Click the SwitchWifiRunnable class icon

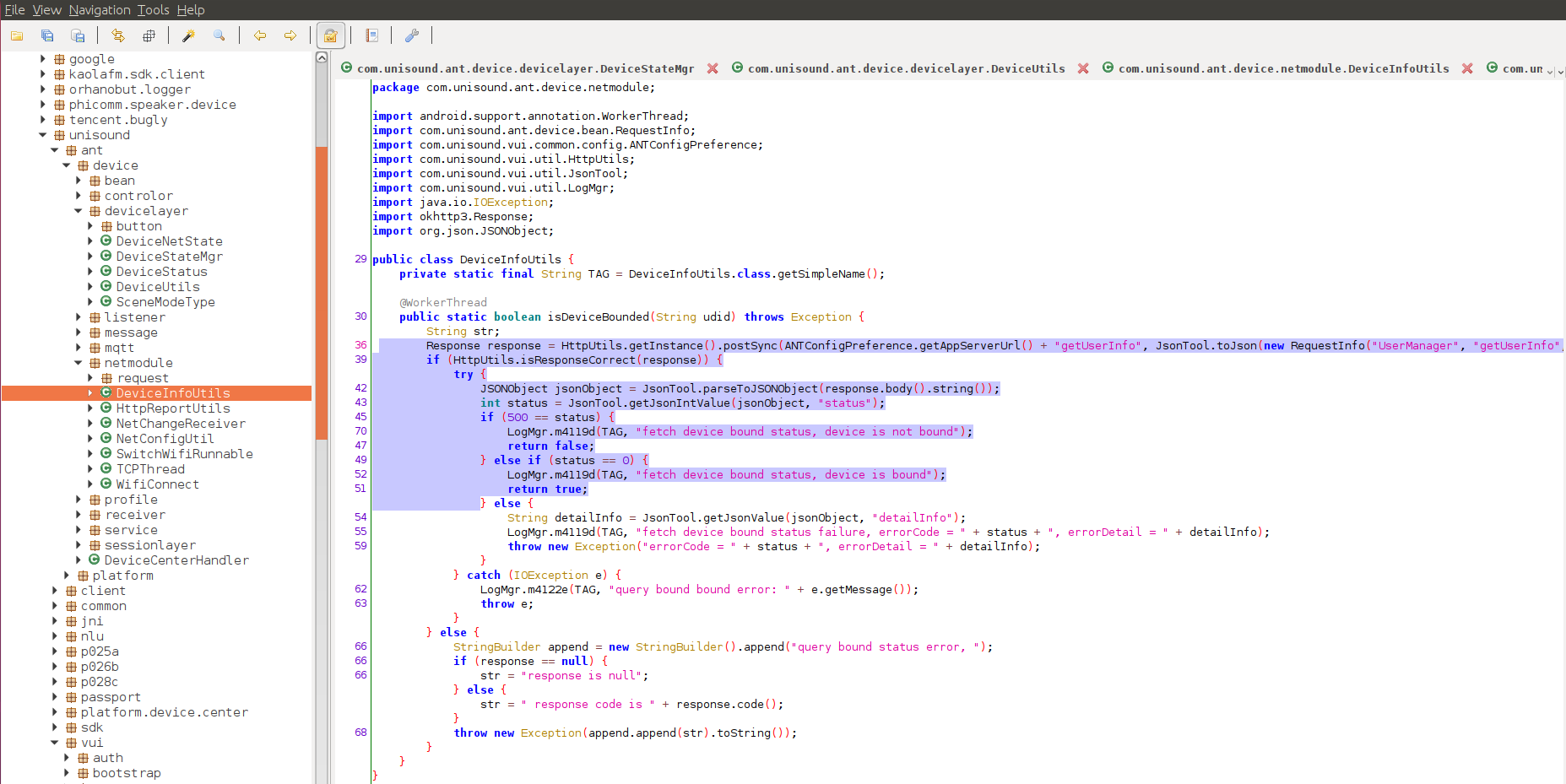click(x=106, y=454)
